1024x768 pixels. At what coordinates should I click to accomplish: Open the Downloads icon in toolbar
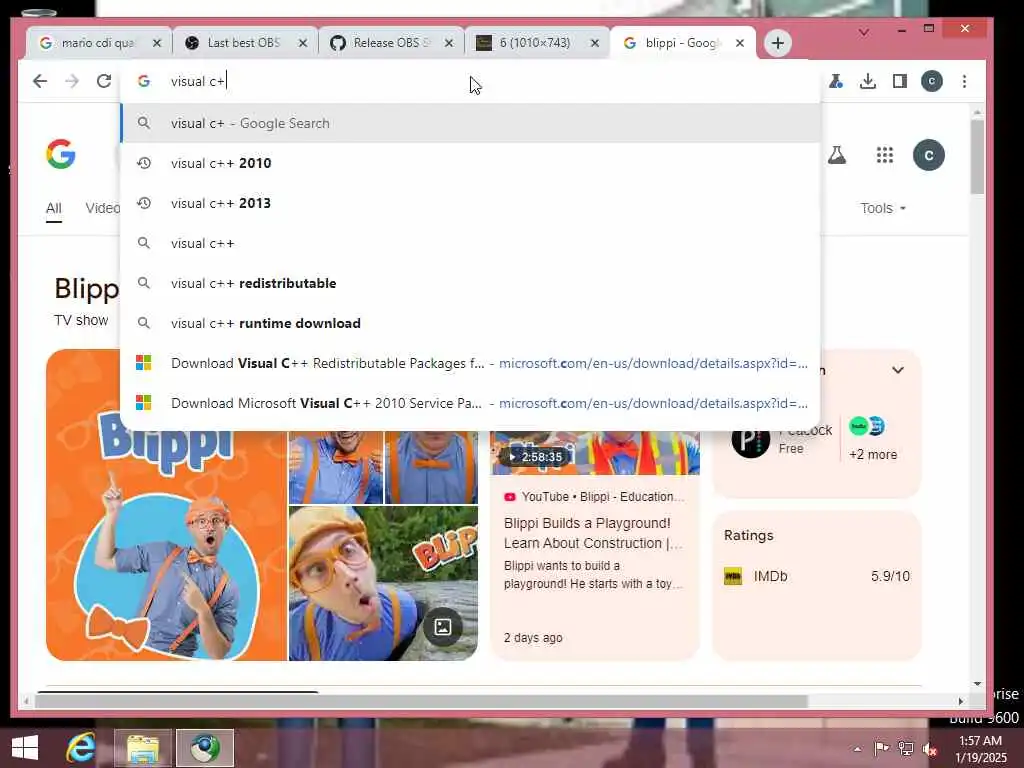pos(867,81)
